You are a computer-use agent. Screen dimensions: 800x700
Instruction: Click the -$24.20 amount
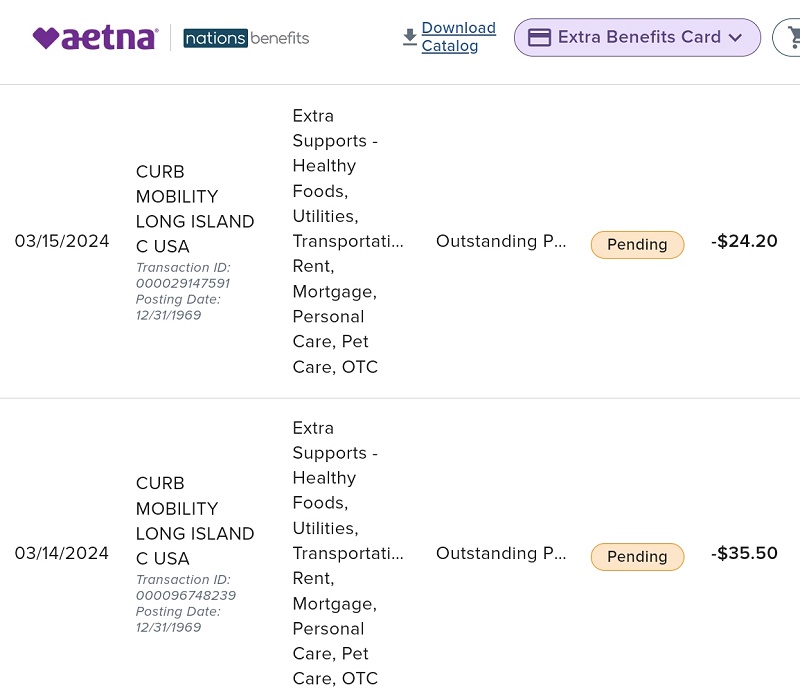[744, 241]
